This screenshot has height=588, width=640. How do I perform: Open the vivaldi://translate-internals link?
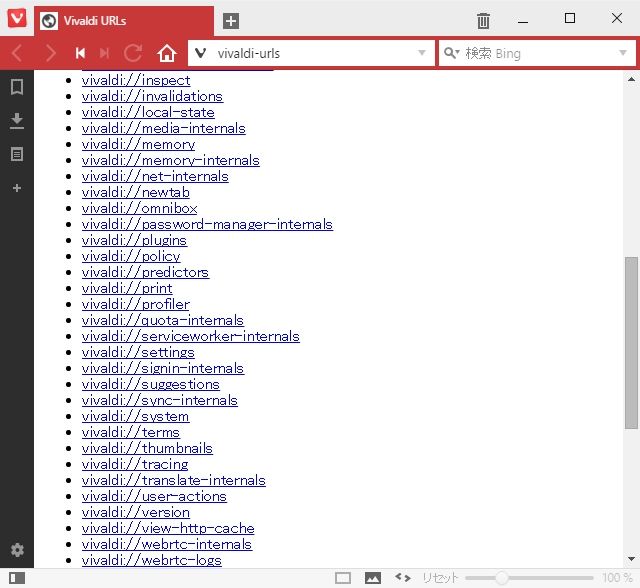coord(173,480)
